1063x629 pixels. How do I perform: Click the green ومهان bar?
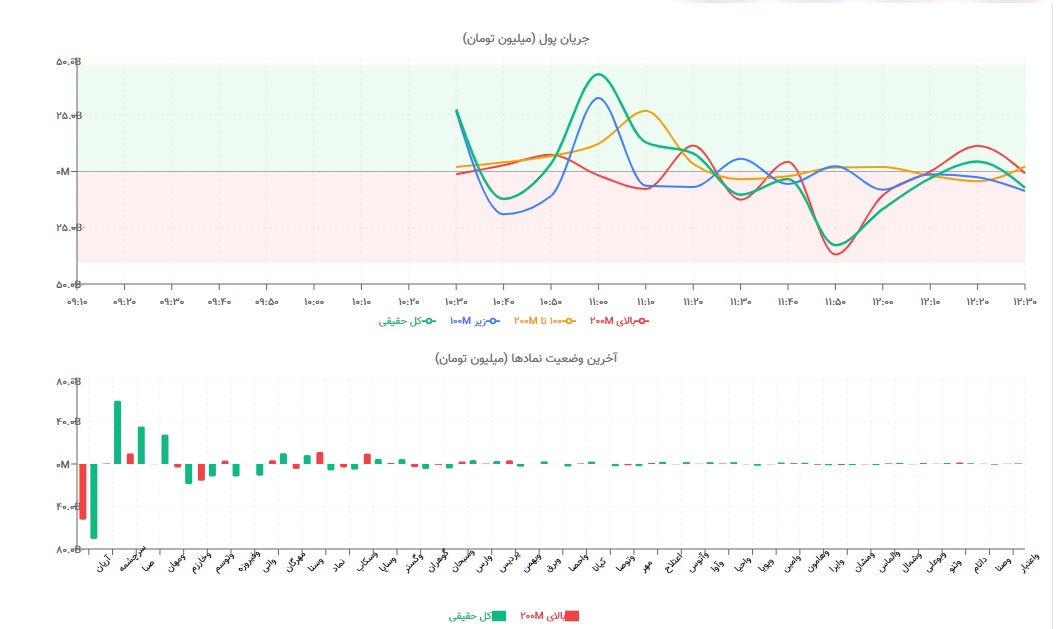pos(165,449)
